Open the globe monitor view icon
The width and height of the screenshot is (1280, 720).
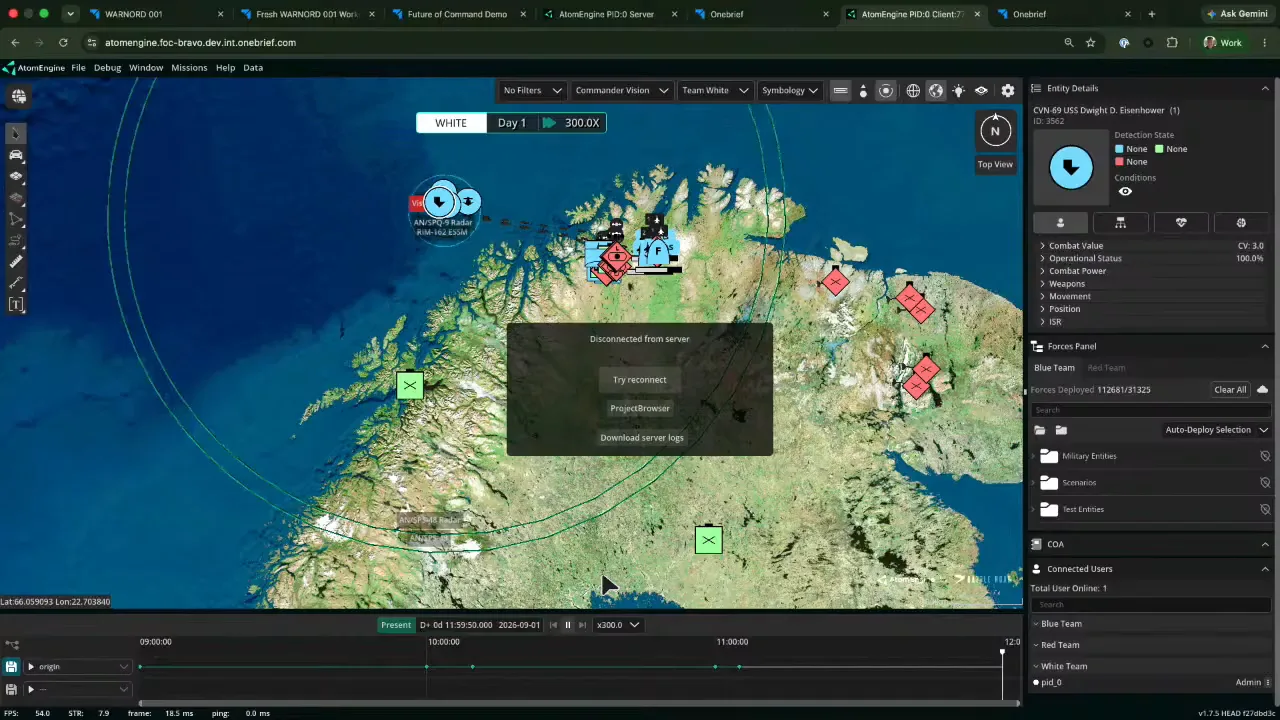pos(19,96)
